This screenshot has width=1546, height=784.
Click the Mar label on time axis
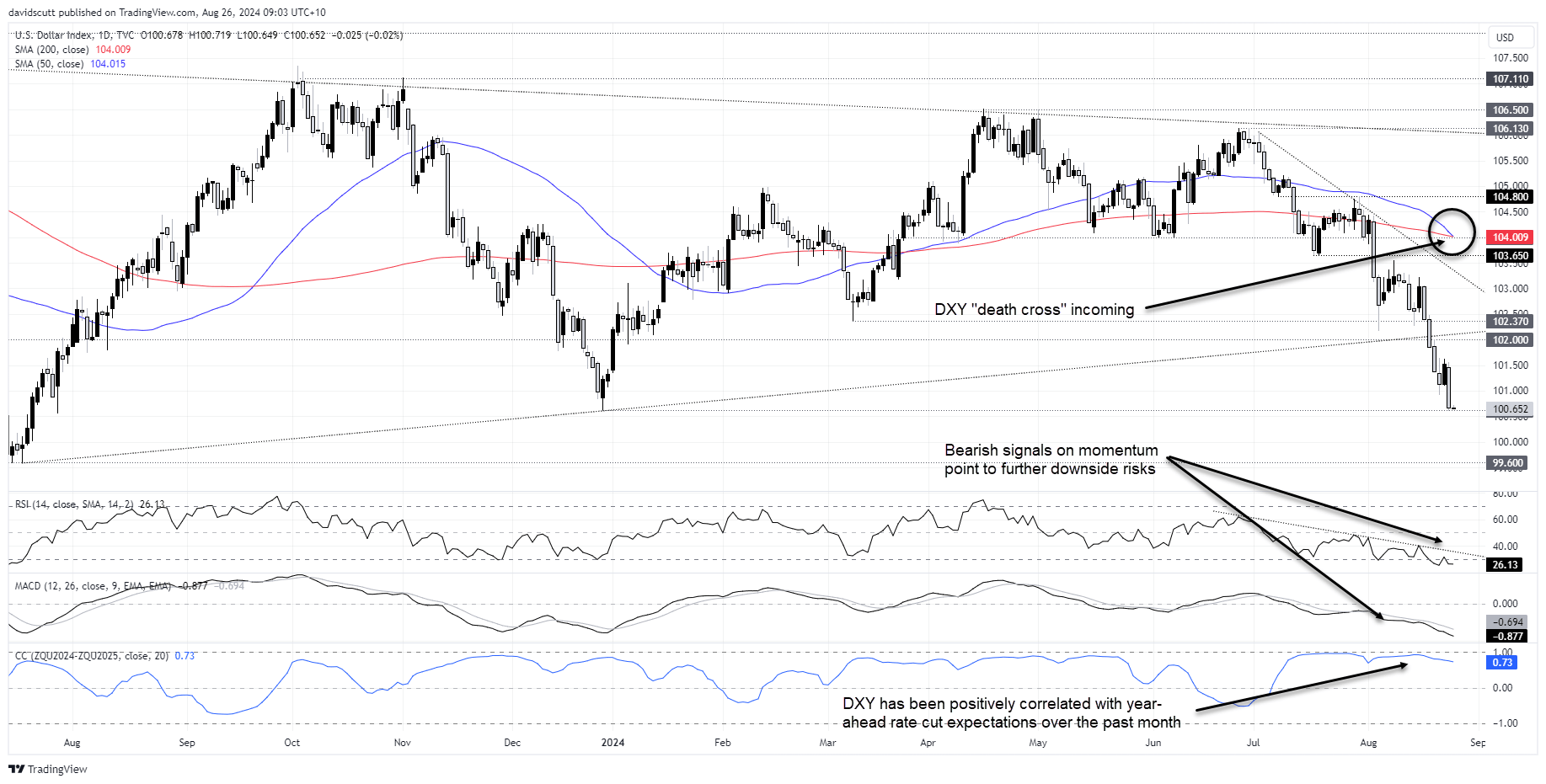(x=828, y=743)
